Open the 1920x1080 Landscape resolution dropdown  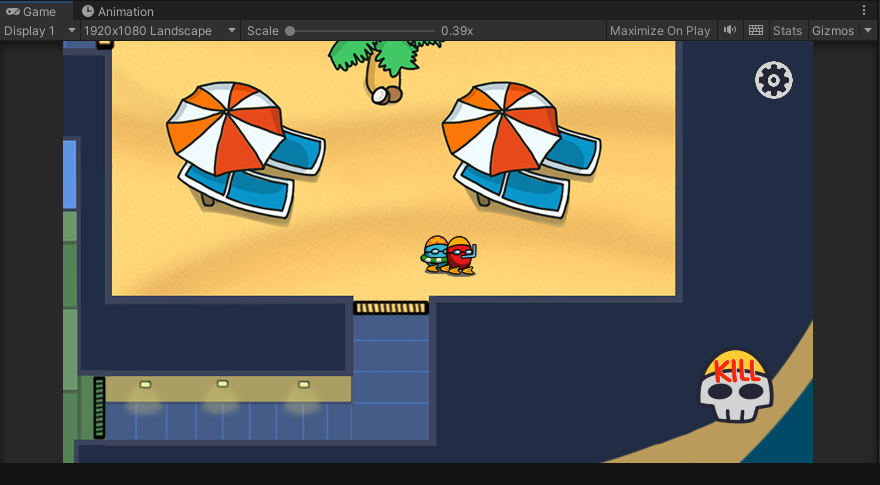tap(160, 31)
